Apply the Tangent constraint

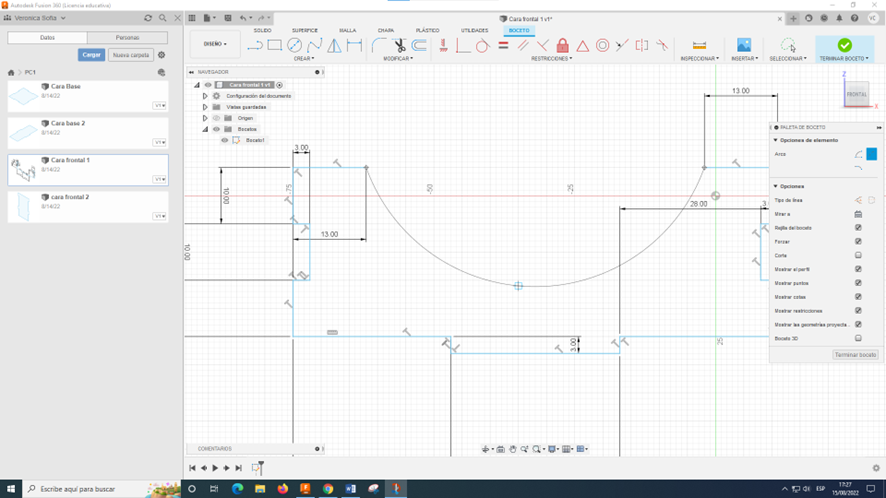(483, 45)
